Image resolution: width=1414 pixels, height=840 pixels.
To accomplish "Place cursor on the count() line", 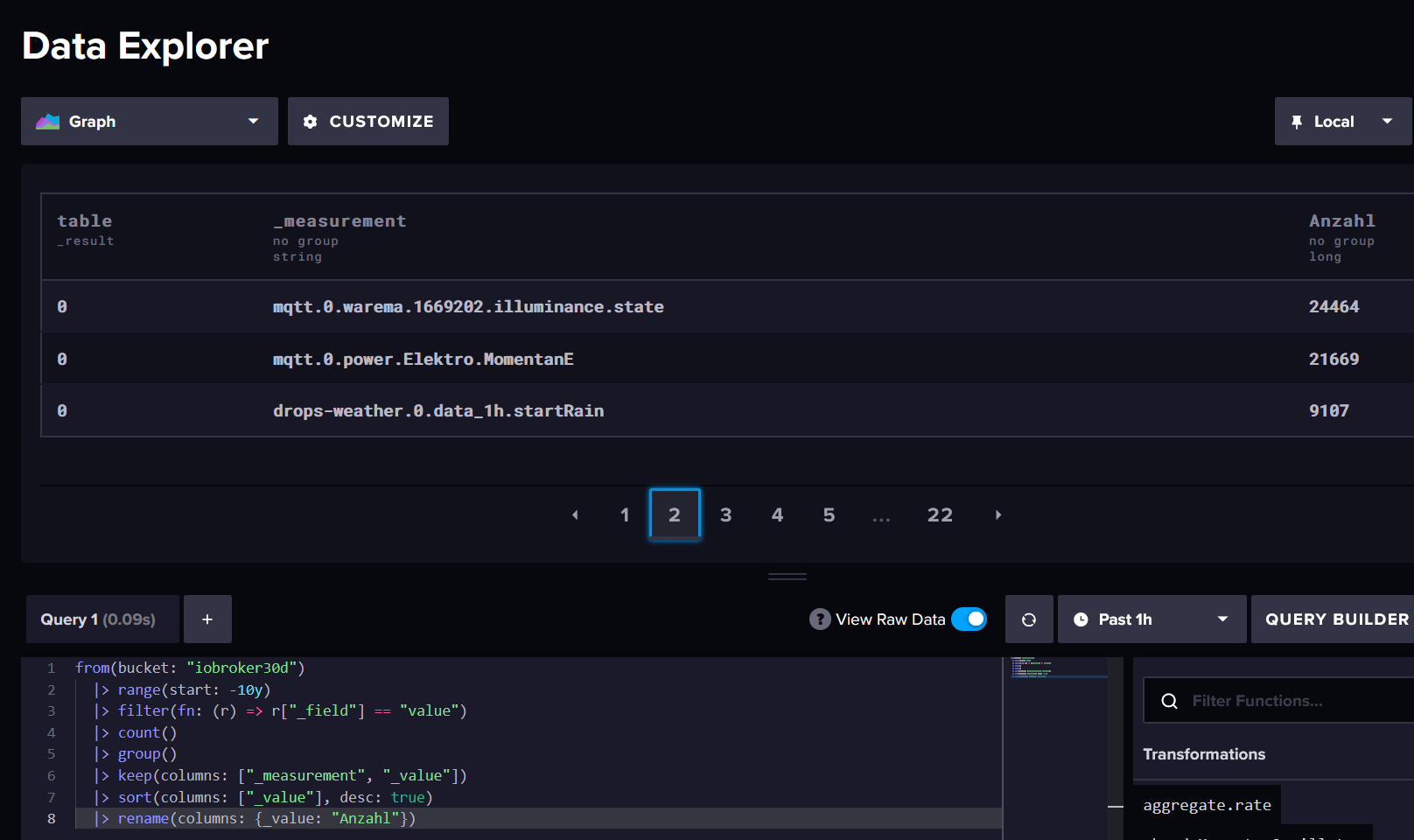I will point(135,732).
